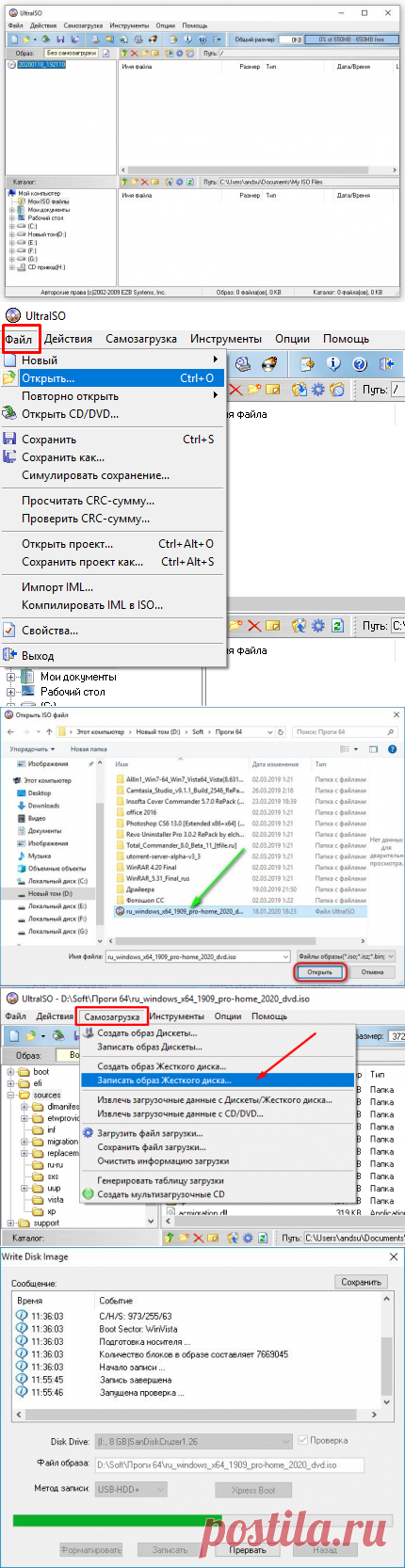Click the Прервать button
This screenshot has height=1568, width=405.
point(248,1550)
